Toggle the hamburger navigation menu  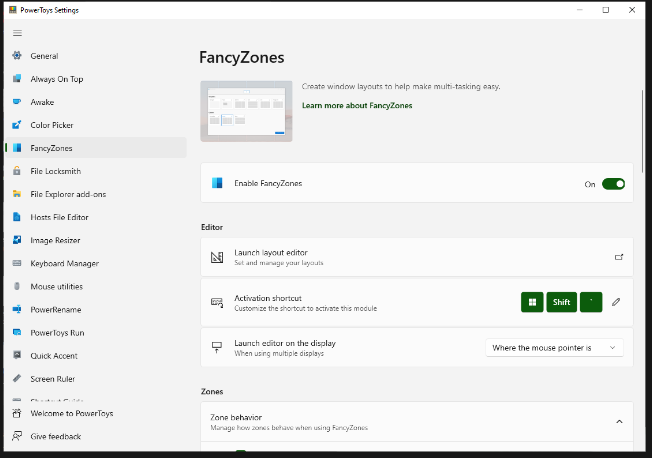17,33
